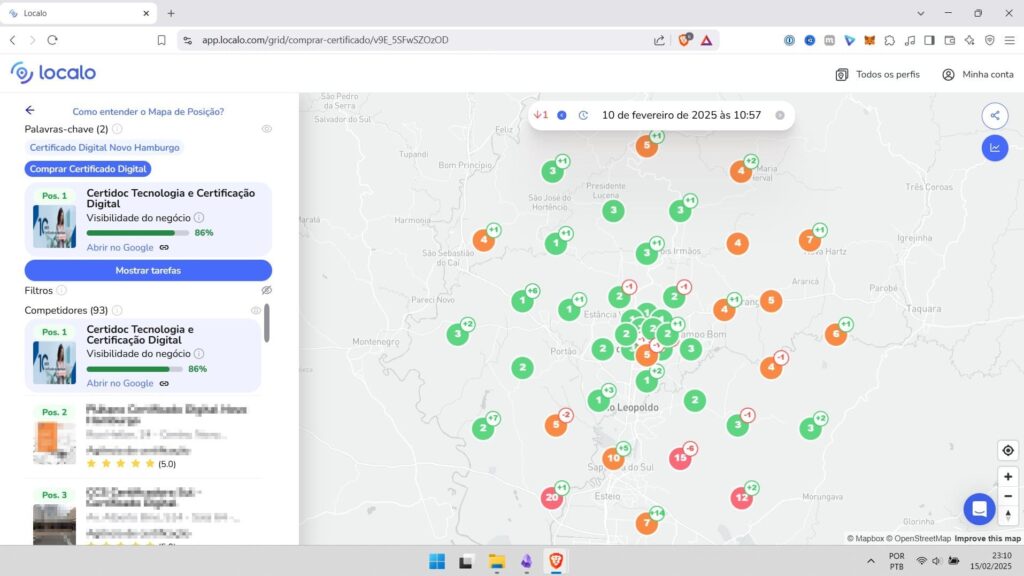The width and height of the screenshot is (1024, 576).
Task: Open the MetaMask fox extension
Action: 869,40
